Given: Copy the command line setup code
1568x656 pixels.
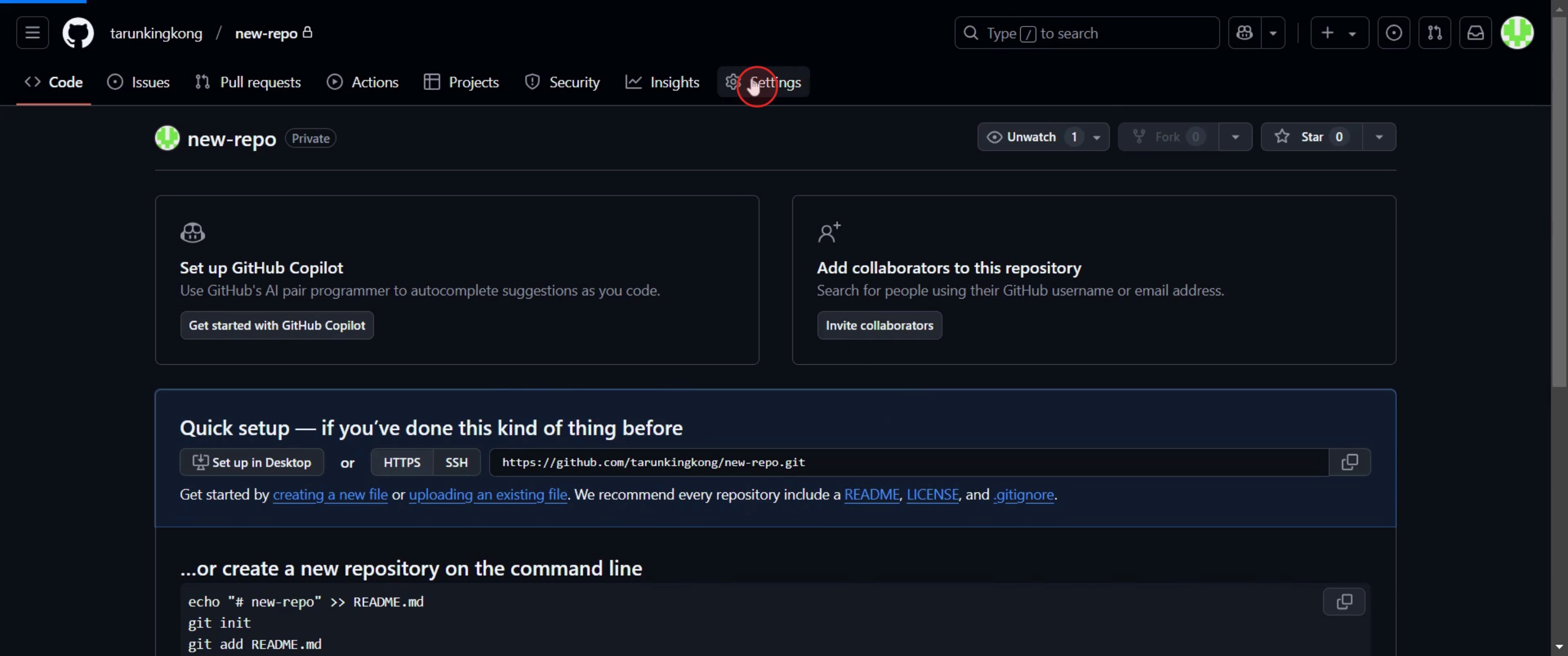Looking at the screenshot, I should coord(1343,602).
